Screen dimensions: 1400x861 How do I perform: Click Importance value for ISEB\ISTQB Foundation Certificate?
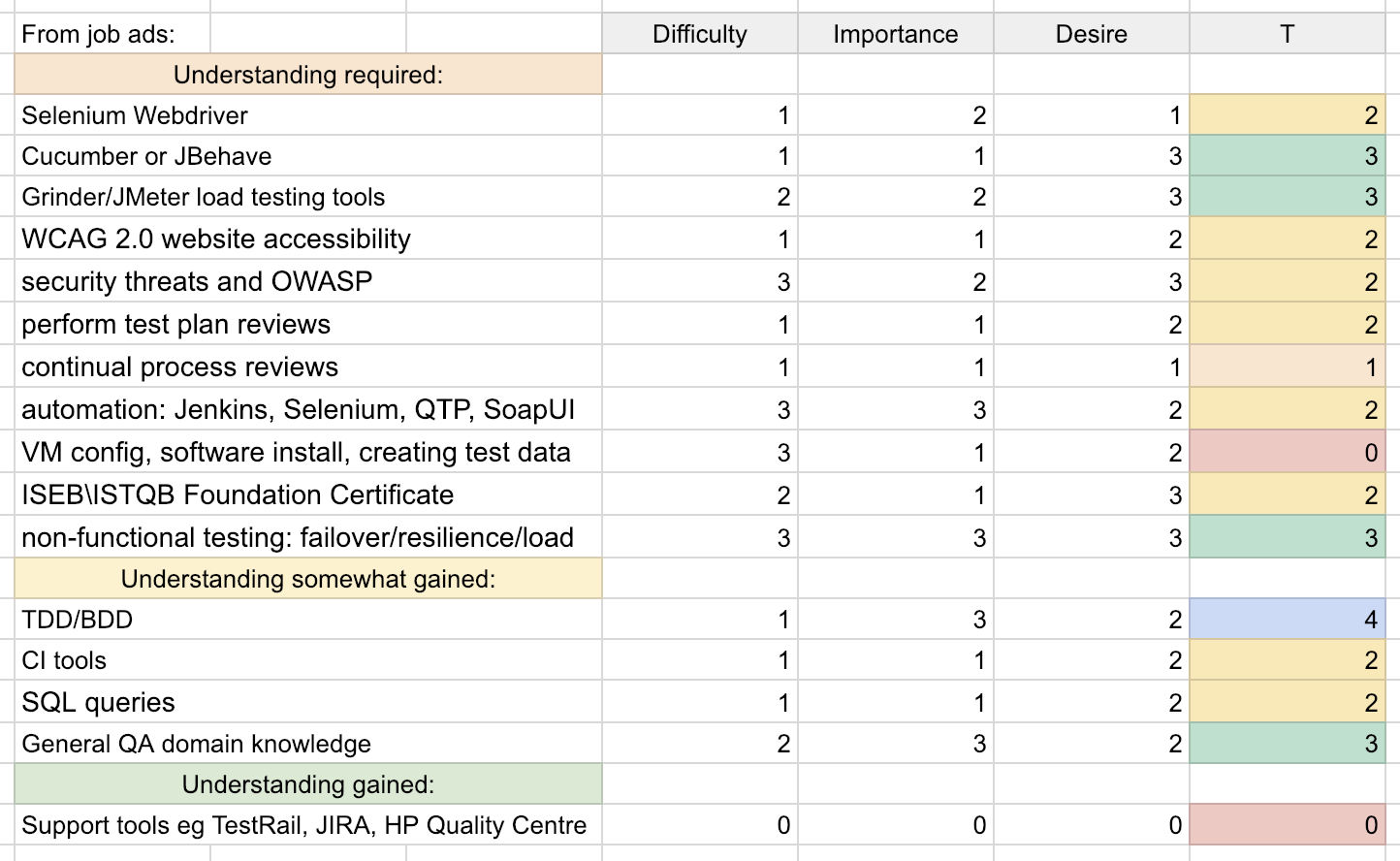[x=895, y=494]
